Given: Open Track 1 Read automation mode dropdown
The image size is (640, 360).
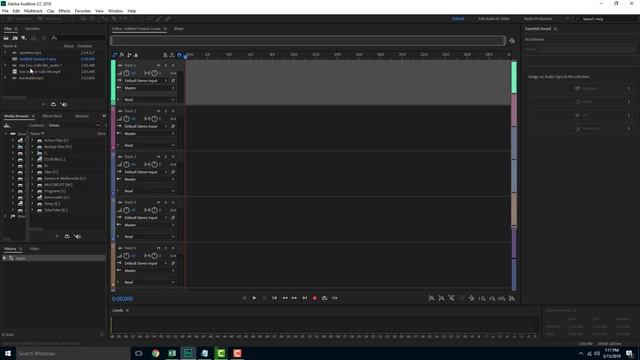Looking at the screenshot, I should coord(149,100).
